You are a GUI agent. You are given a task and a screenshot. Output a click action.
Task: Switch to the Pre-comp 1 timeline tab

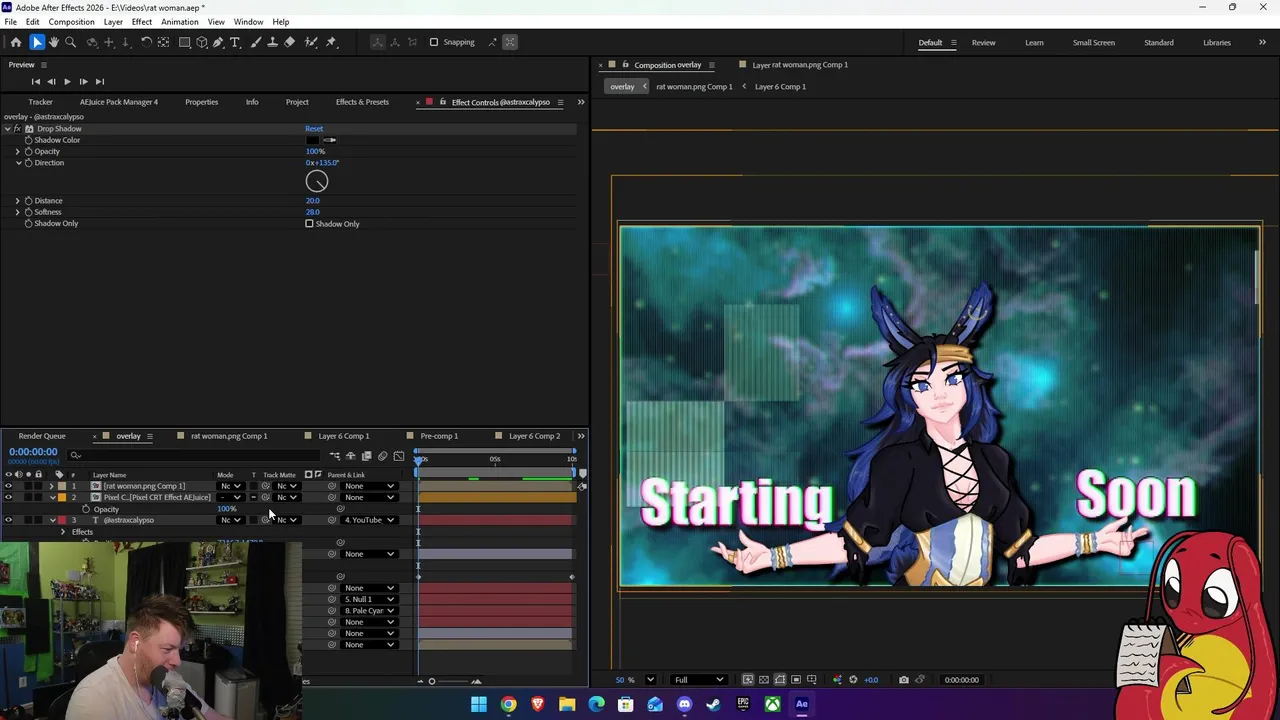pos(439,436)
